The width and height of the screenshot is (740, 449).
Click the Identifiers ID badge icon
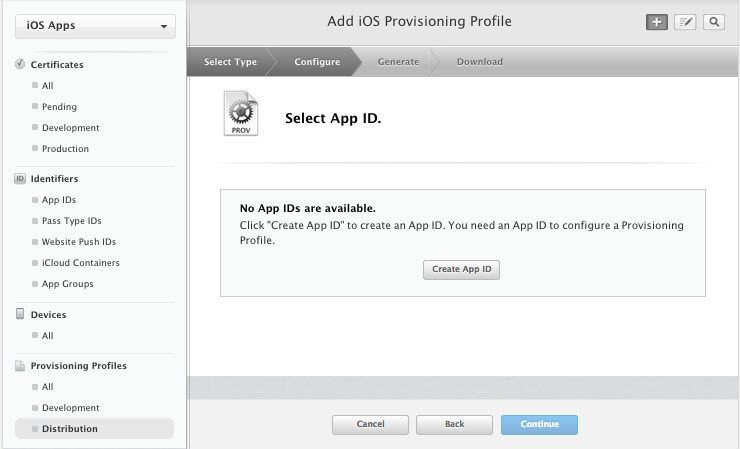point(20,178)
